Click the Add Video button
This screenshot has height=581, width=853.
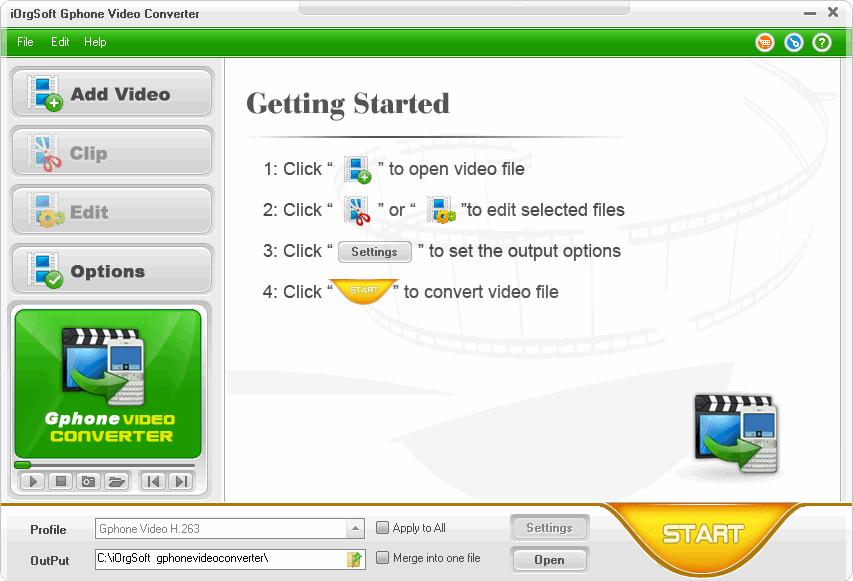click(112, 92)
